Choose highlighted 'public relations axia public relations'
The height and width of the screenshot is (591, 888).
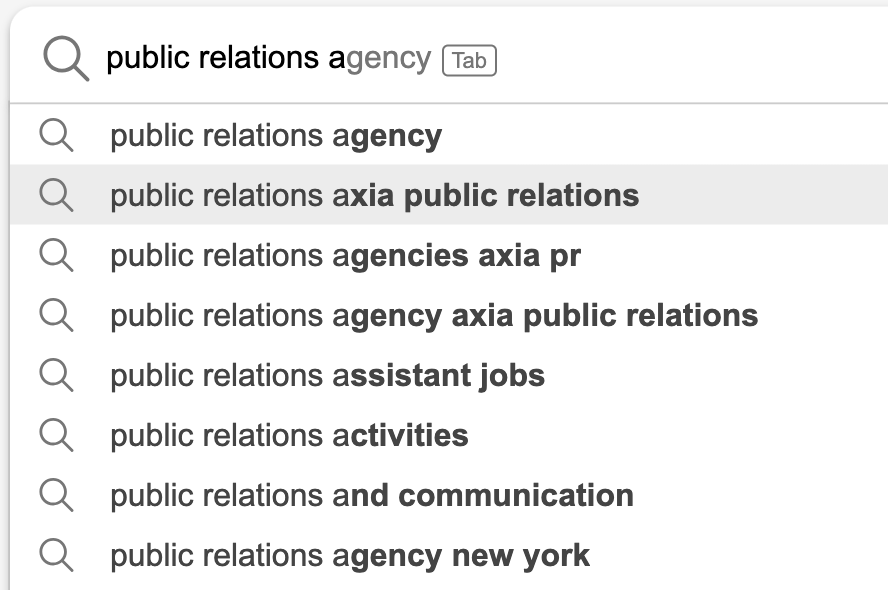click(x=374, y=195)
